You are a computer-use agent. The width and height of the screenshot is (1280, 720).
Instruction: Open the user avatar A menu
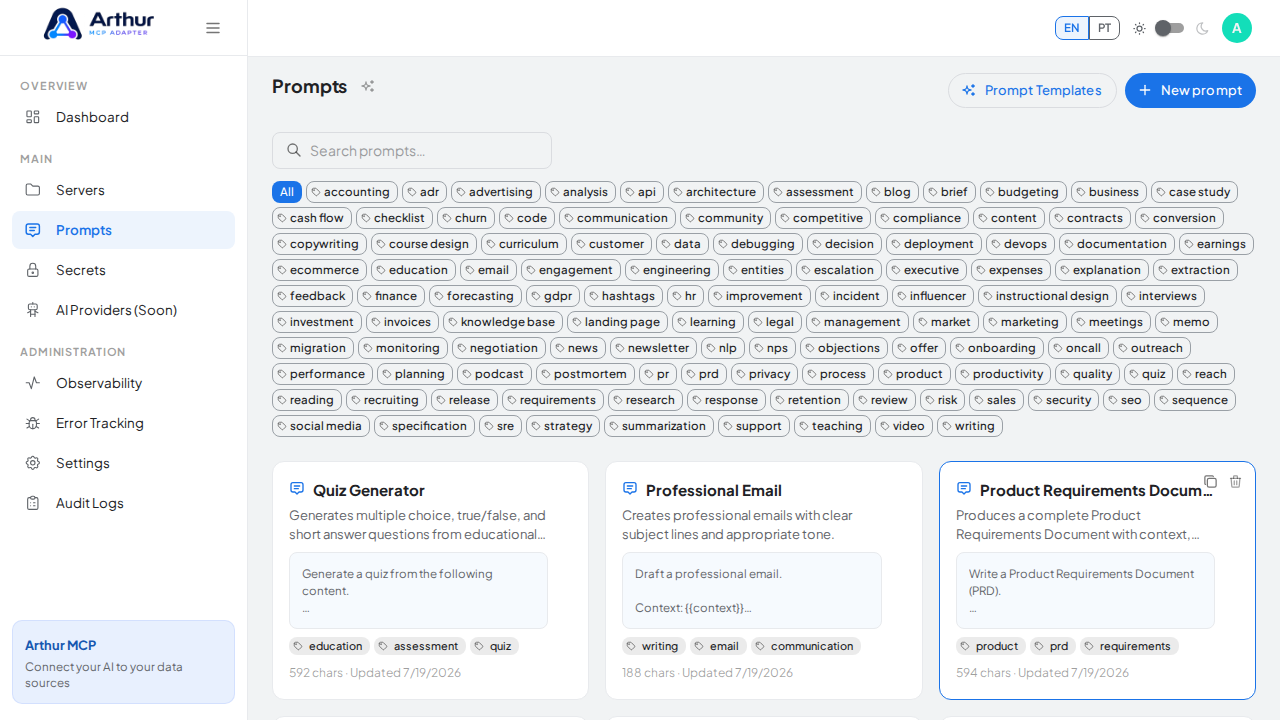[1237, 28]
